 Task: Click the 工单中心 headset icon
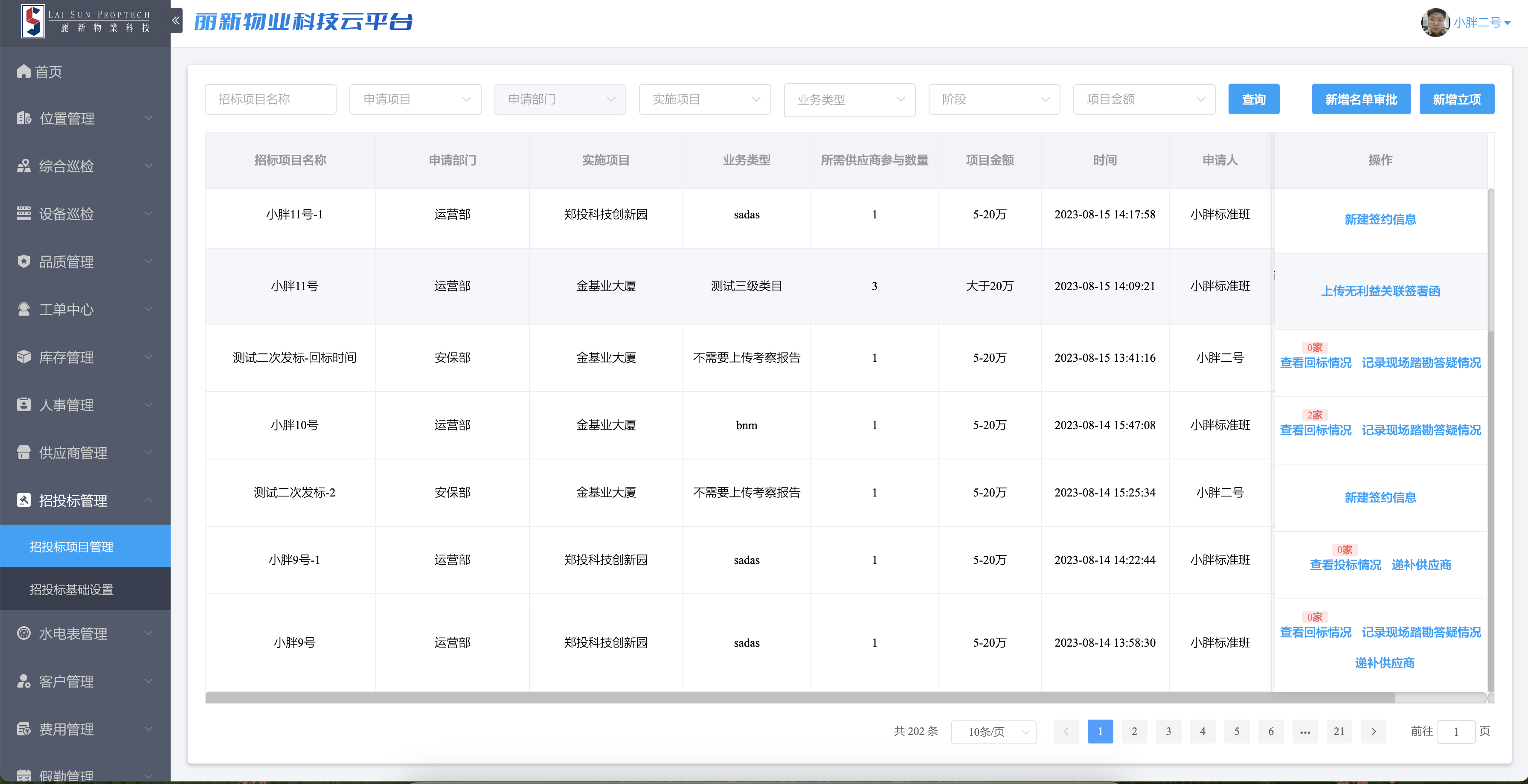pyautogui.click(x=24, y=309)
